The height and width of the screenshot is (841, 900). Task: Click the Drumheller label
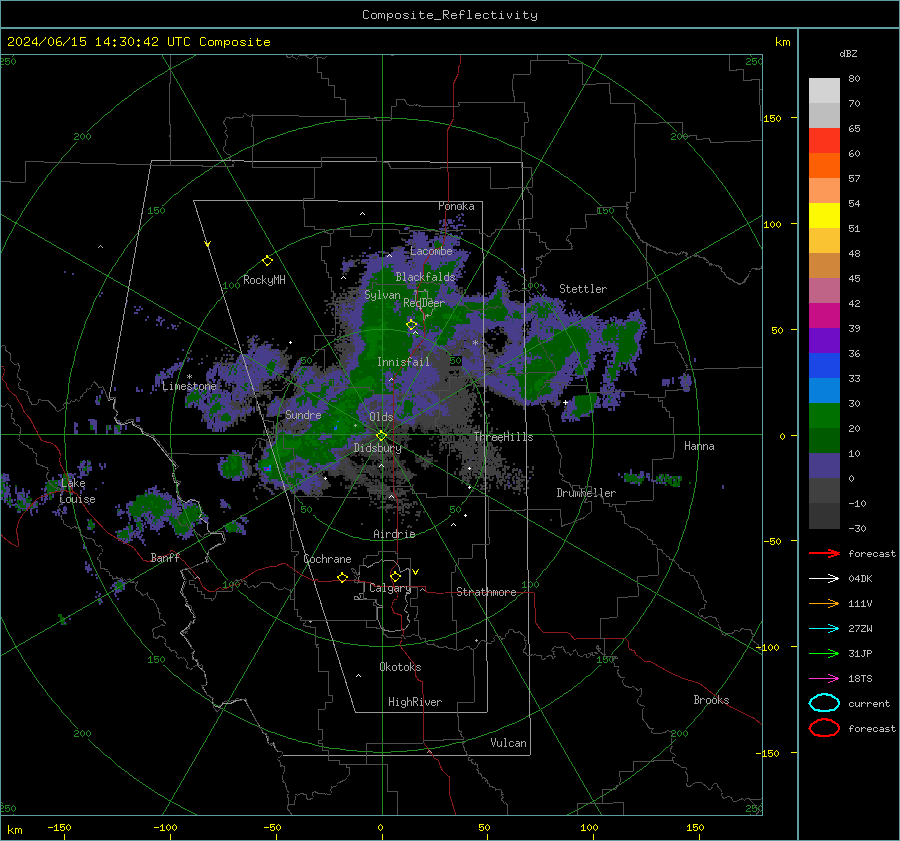(586, 493)
